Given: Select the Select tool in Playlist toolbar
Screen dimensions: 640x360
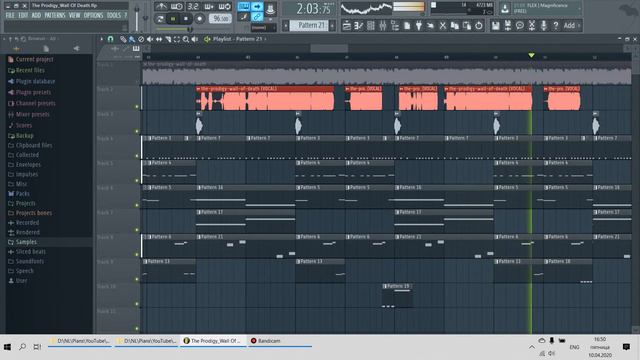Looking at the screenshot, I should click(x=177, y=39).
